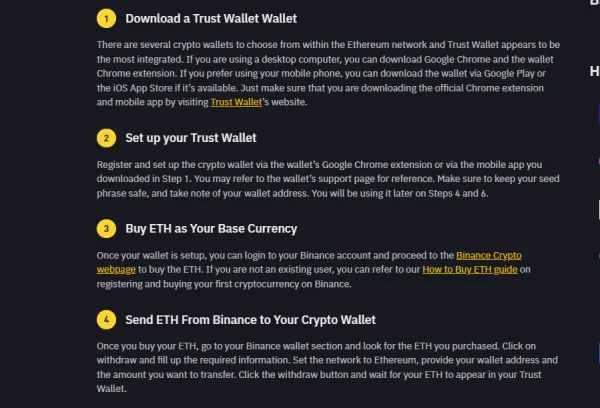600x408 pixels.
Task: Click the partially visible "H" heading on right edge
Action: [x=593, y=72]
